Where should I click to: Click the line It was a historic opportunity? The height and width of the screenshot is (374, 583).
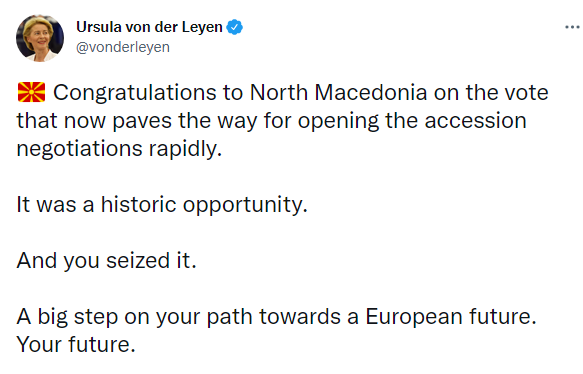pyautogui.click(x=162, y=204)
